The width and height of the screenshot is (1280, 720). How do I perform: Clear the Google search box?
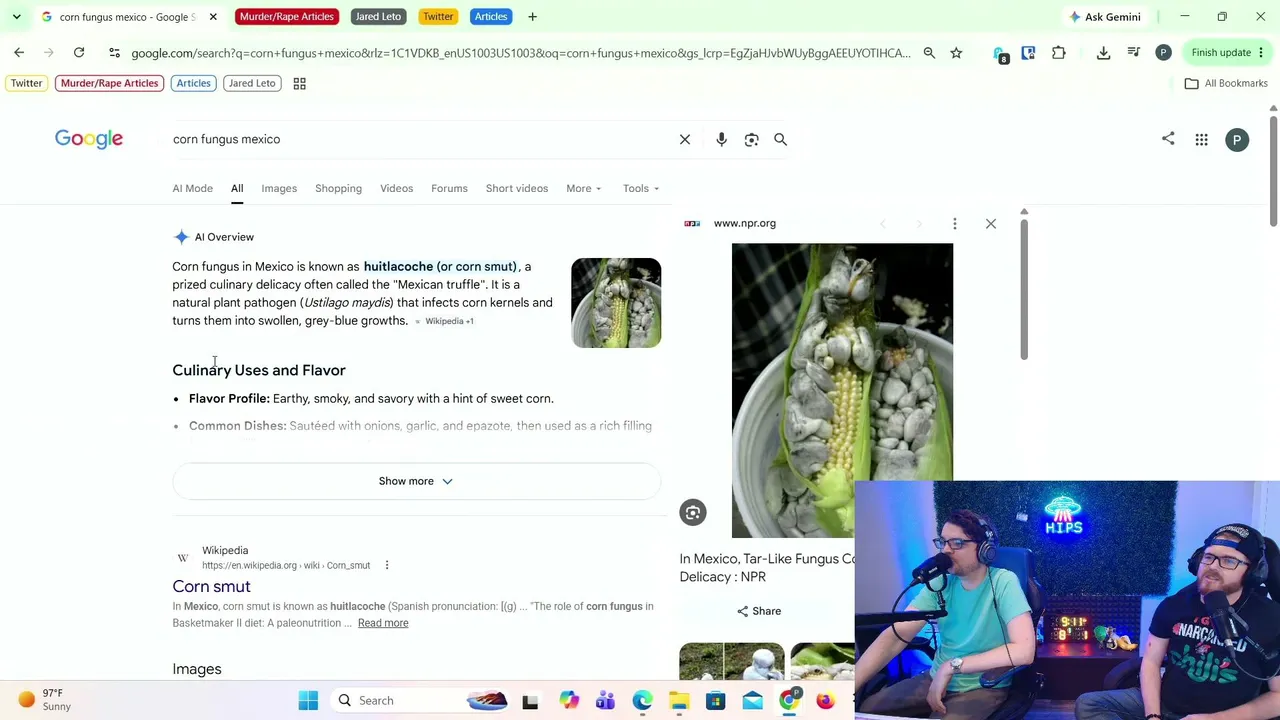685,139
